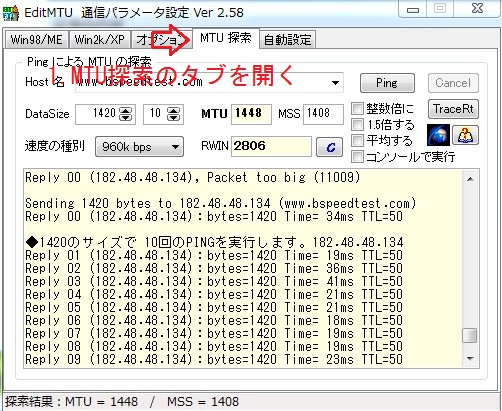Click the RWIN field showing 2806
Image resolution: width=502 pixels, height=411 pixels.
tap(271, 147)
